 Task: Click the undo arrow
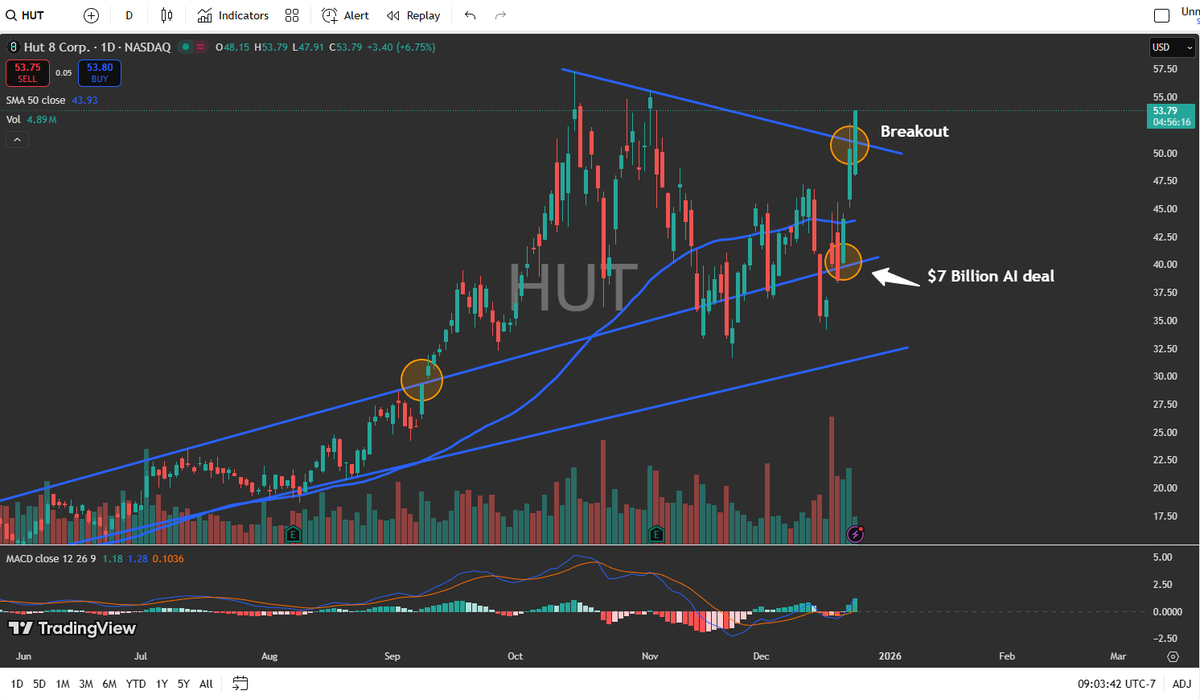471,15
